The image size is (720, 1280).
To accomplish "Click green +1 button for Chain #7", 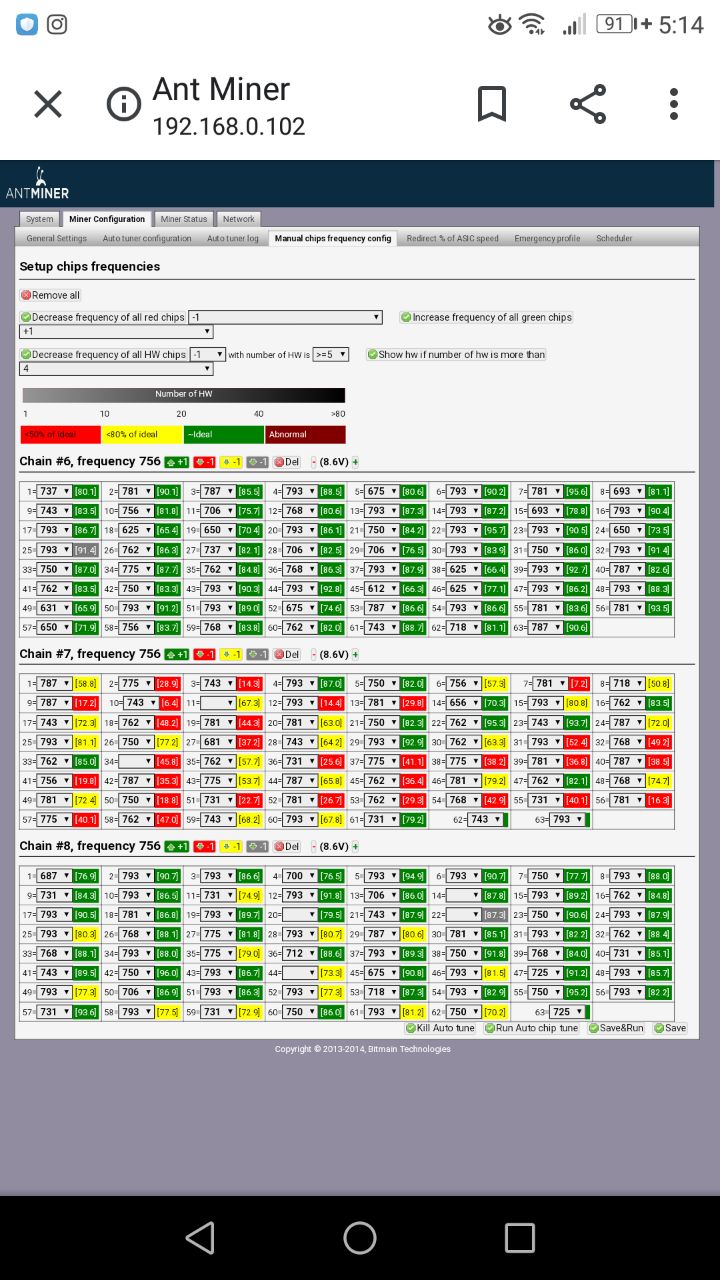I will tap(177, 654).
